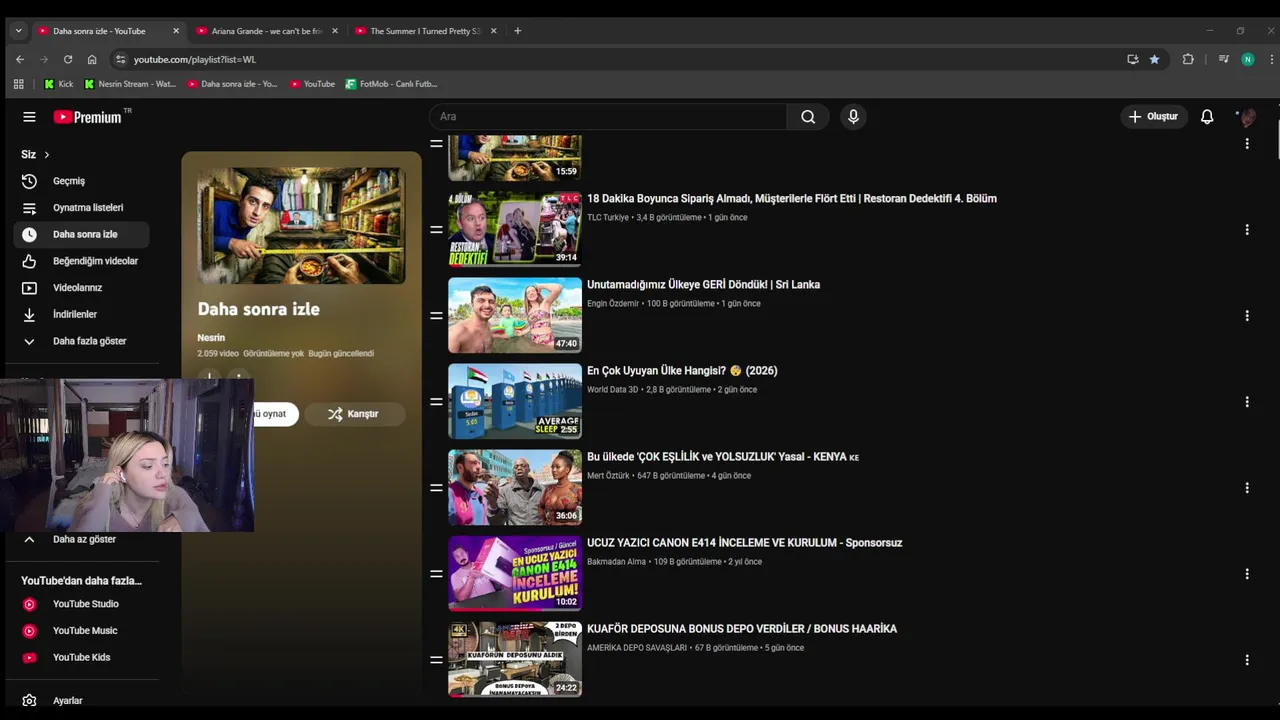
Task: Open options for En Çok Uyuyan Ülke video
Action: pos(1246,402)
